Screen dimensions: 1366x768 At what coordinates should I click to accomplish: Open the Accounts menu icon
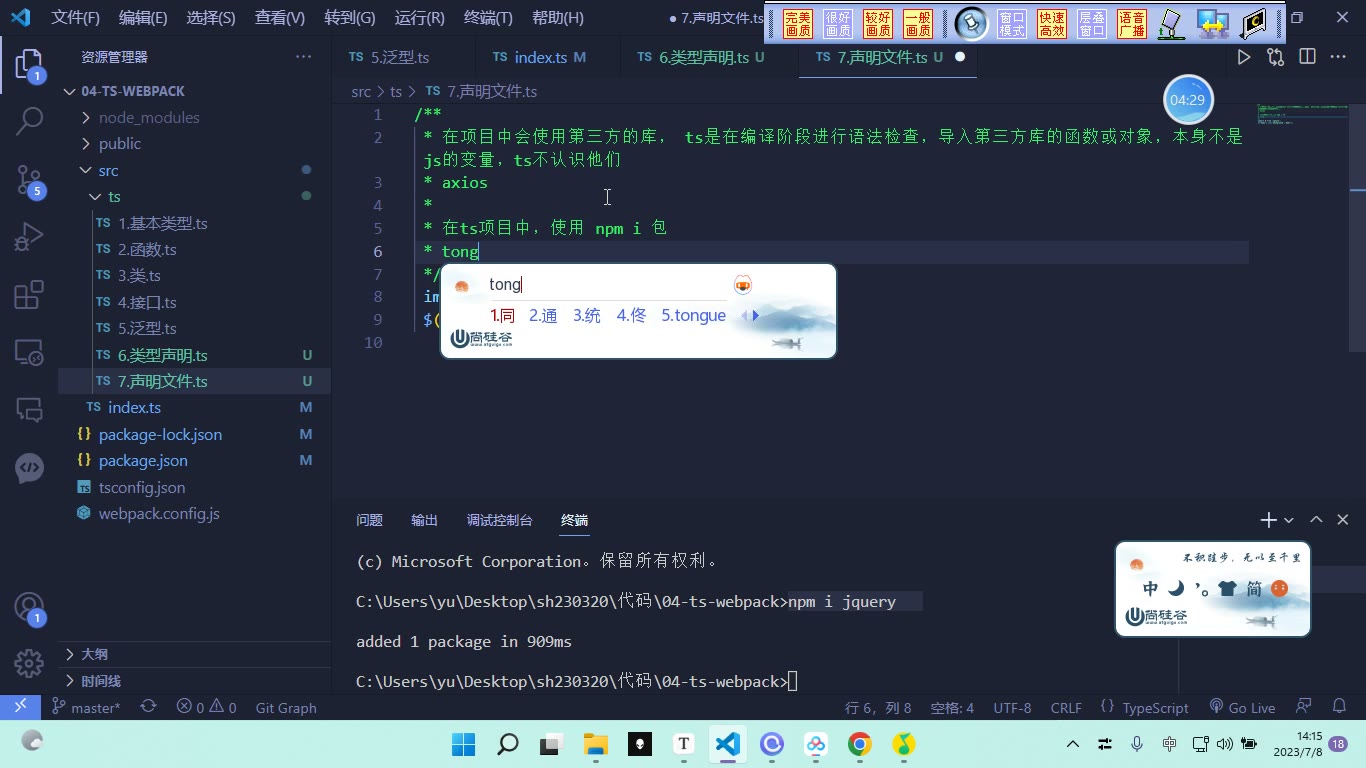pos(29,608)
